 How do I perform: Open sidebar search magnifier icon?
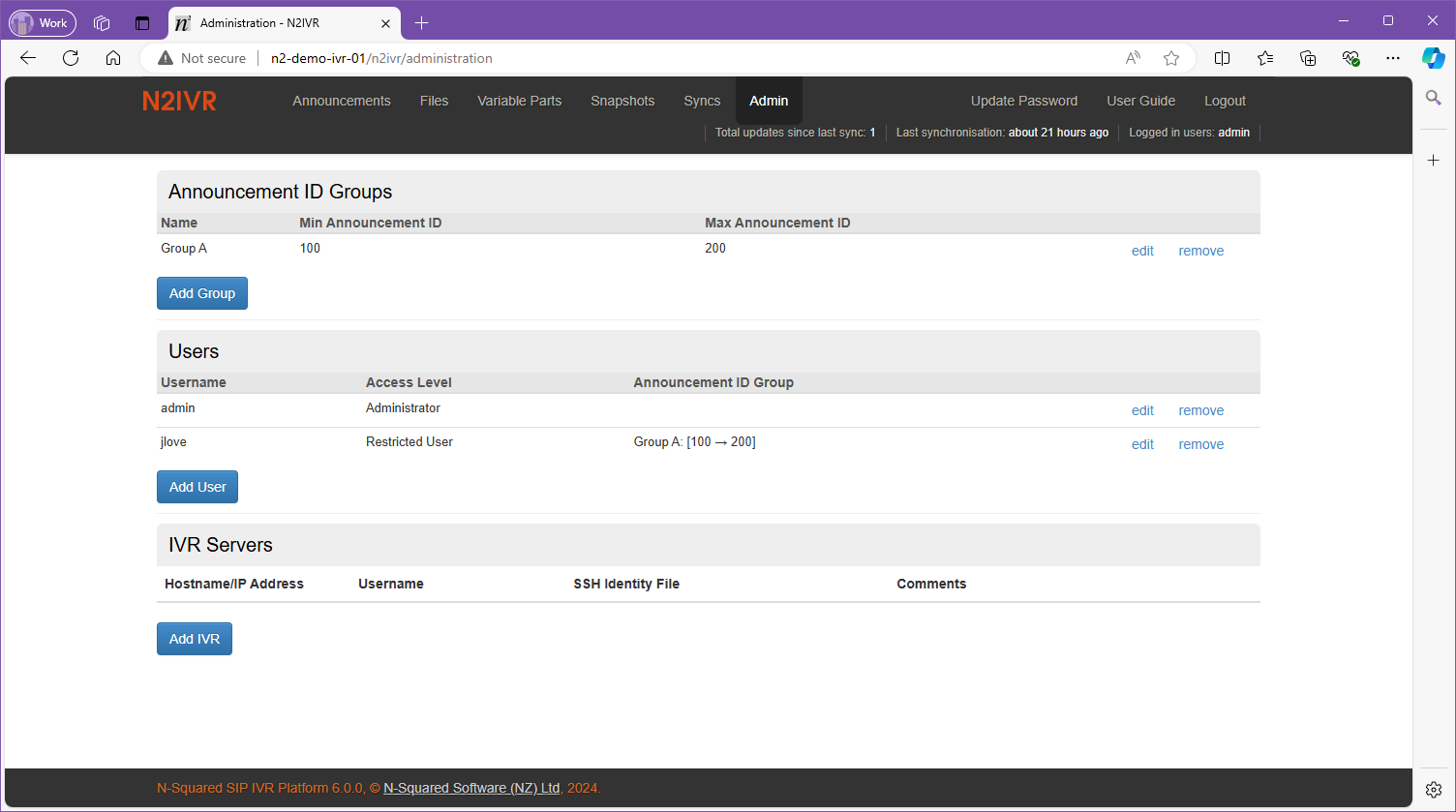click(x=1433, y=98)
